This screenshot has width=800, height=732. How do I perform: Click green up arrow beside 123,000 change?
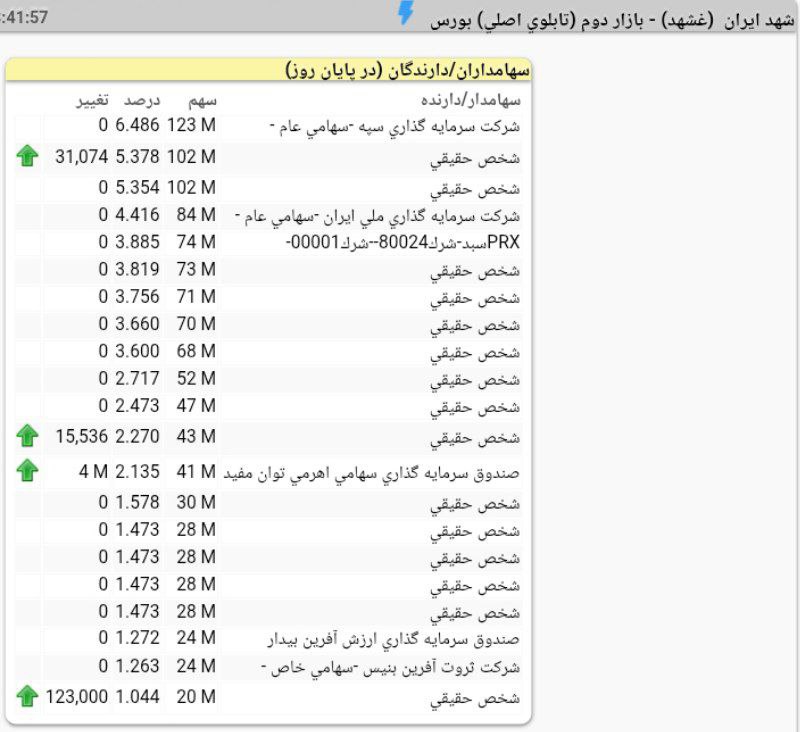[27, 696]
